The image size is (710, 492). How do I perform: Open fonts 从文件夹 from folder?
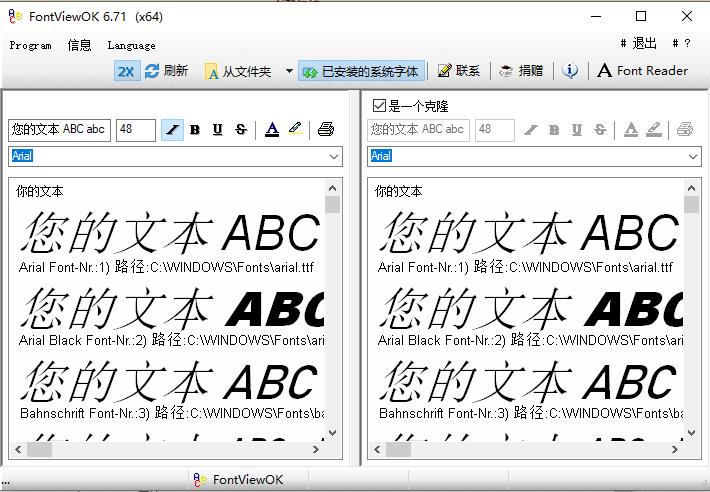point(238,71)
